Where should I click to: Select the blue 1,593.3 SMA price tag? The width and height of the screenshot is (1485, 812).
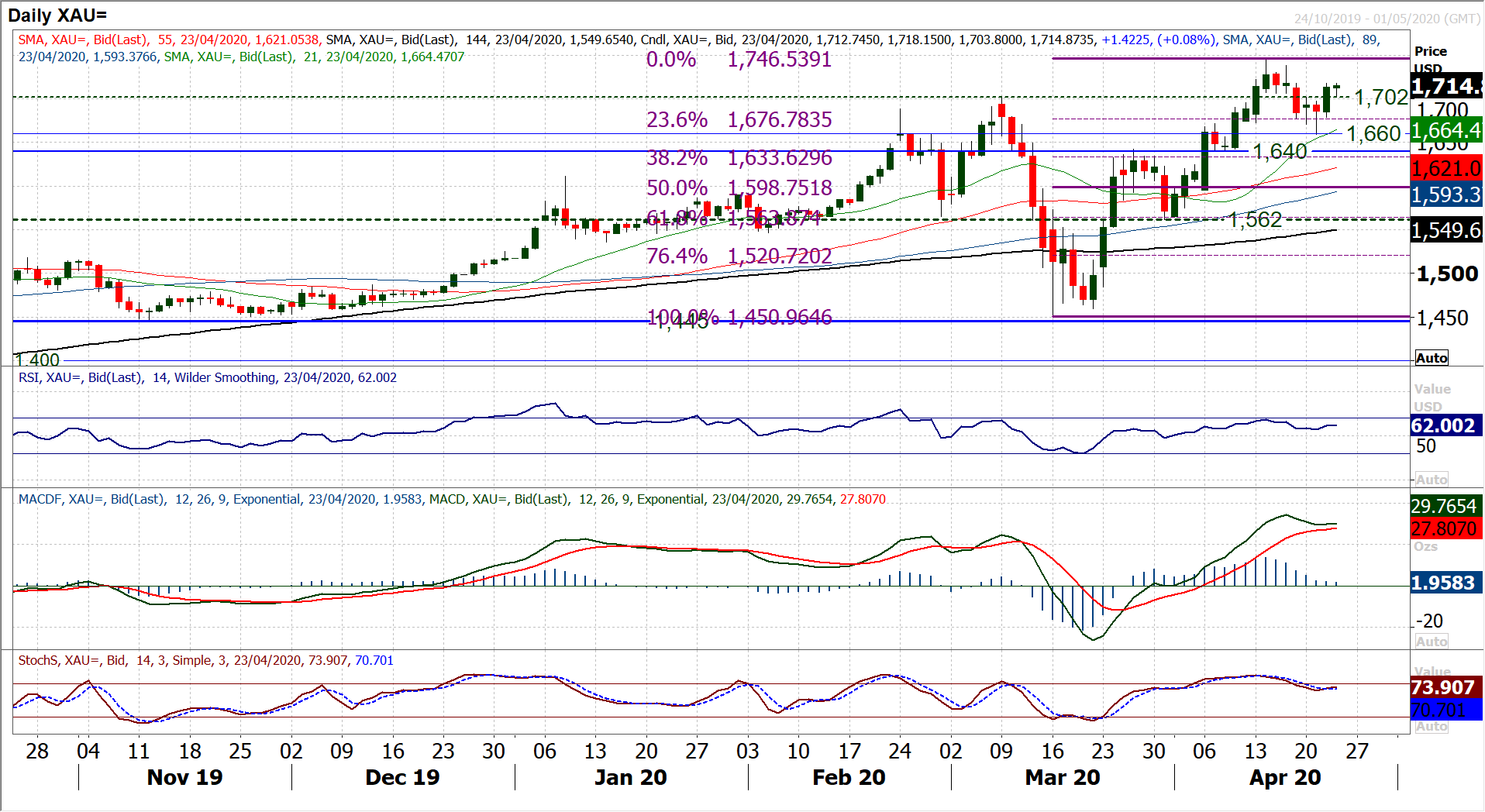(x=1446, y=194)
